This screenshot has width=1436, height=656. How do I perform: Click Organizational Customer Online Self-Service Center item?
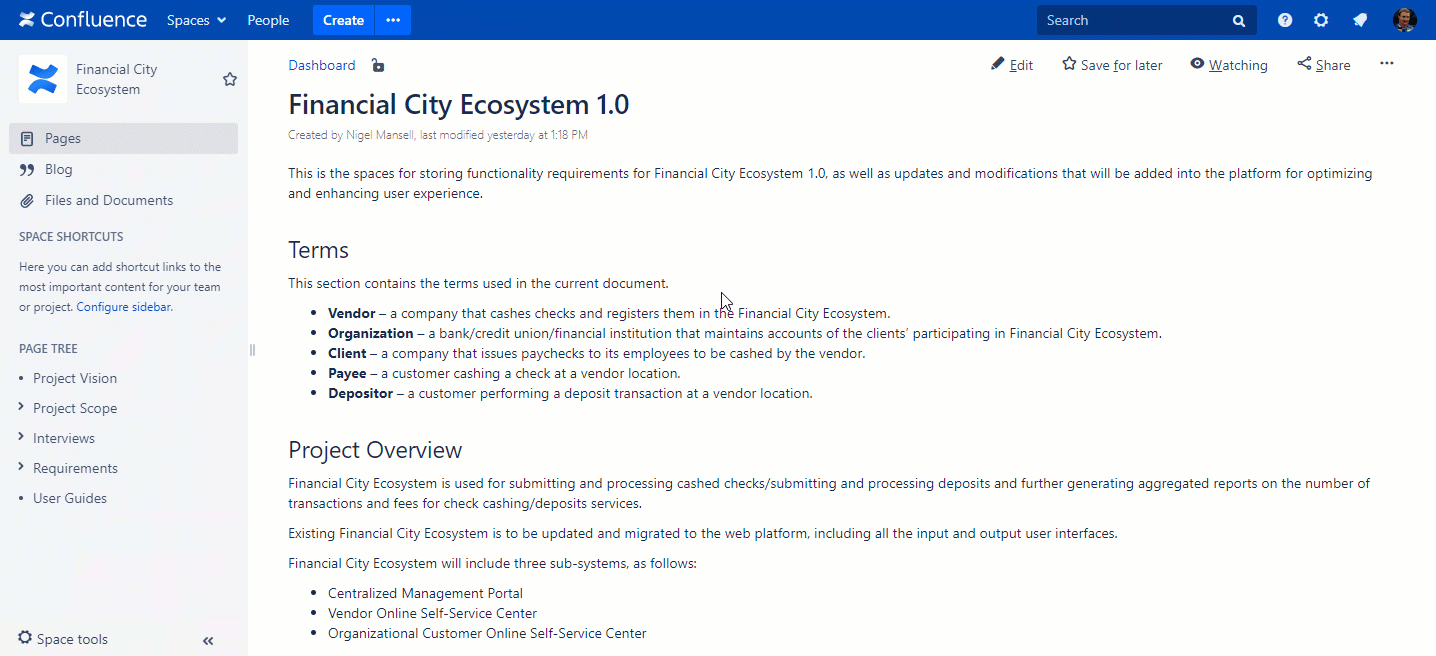[x=487, y=633]
